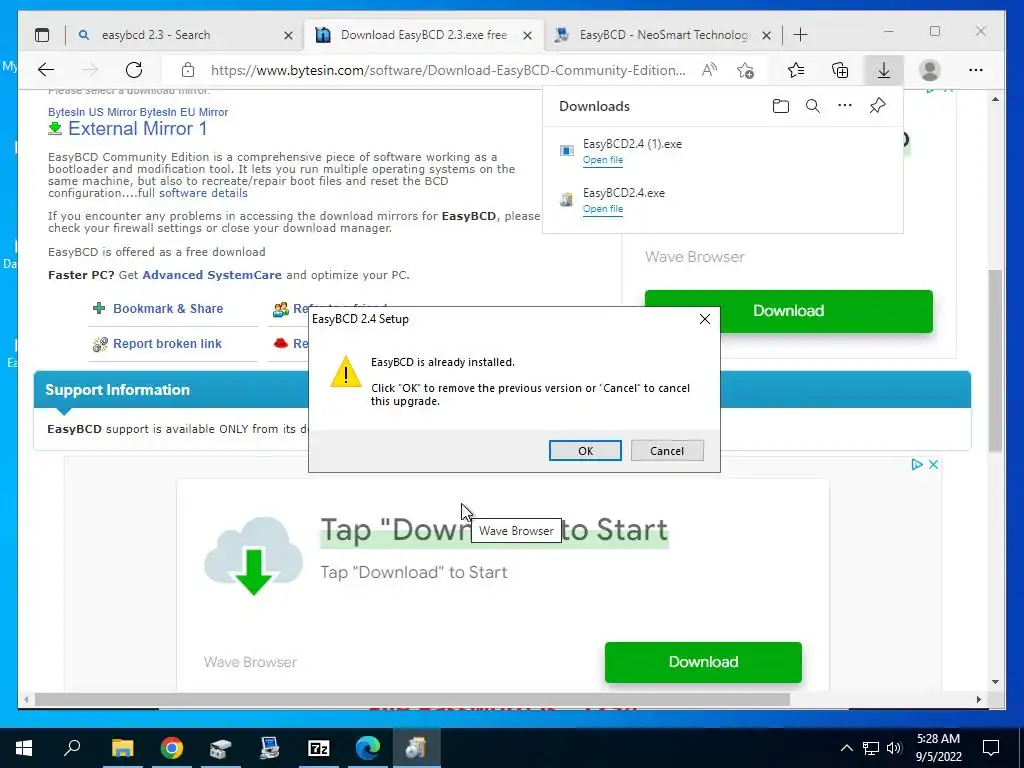Open Edge Settings and more menu
The width and height of the screenshot is (1024, 768).
(976, 70)
